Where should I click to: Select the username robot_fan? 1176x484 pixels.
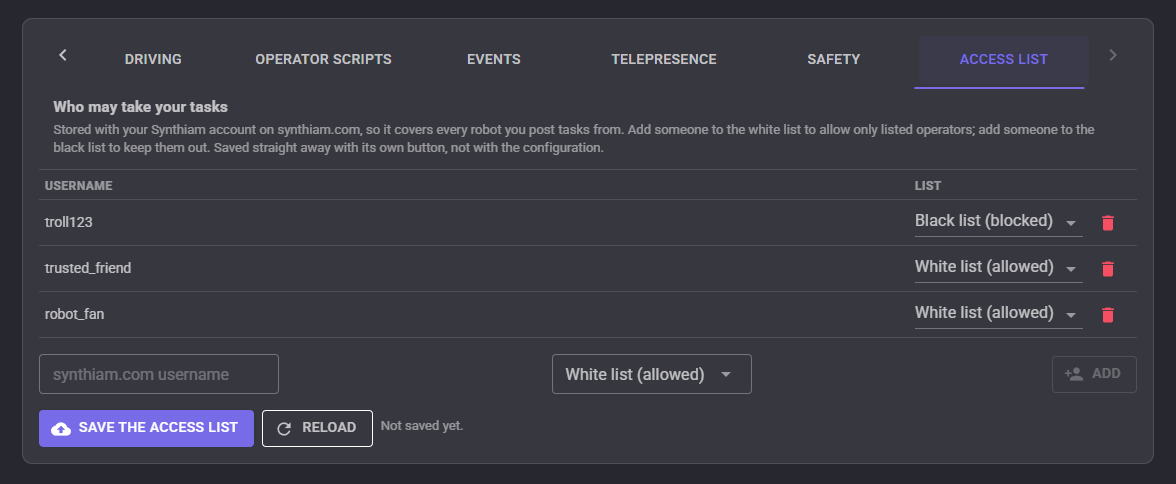tap(74, 314)
